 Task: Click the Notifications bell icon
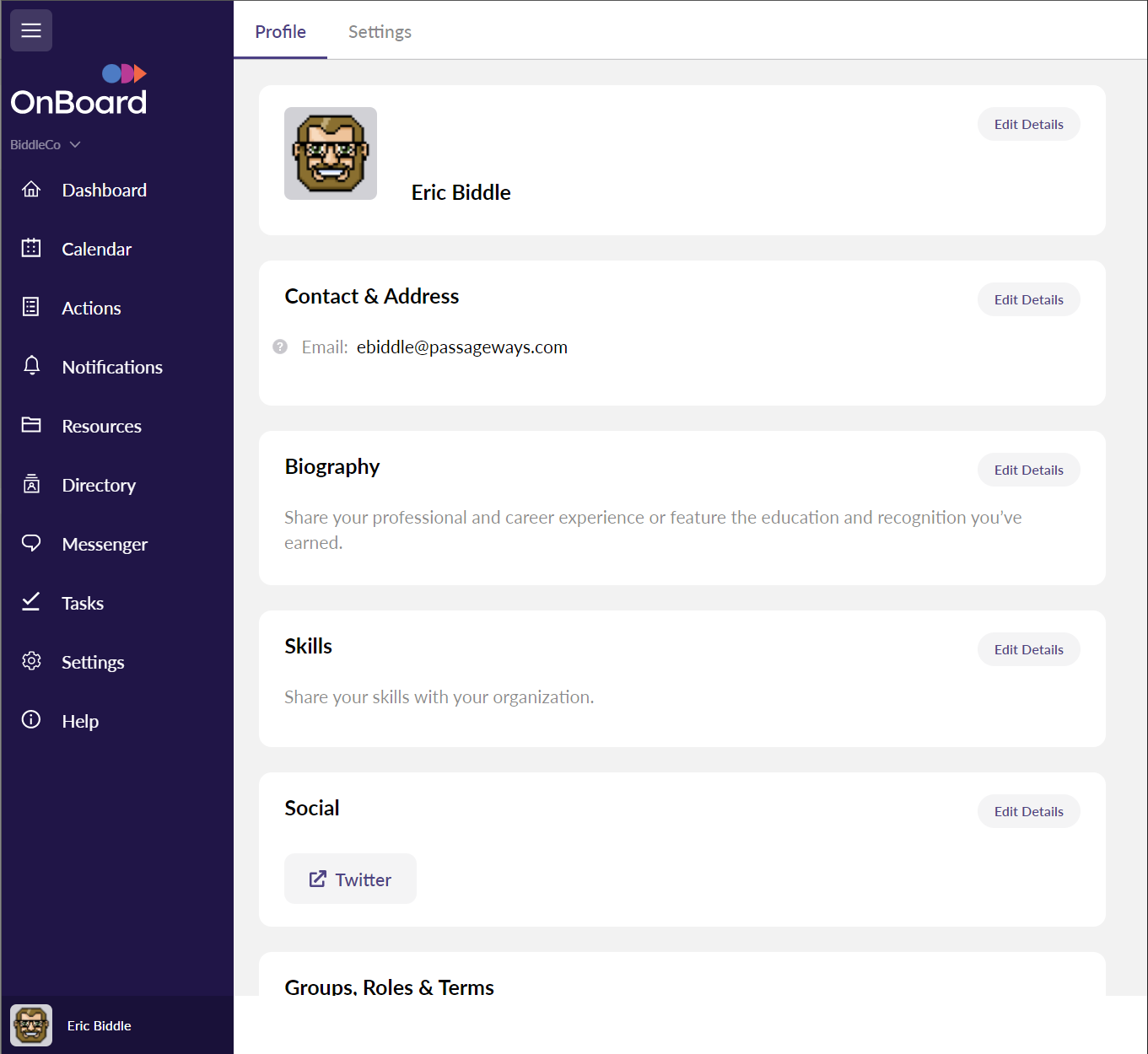(31, 366)
